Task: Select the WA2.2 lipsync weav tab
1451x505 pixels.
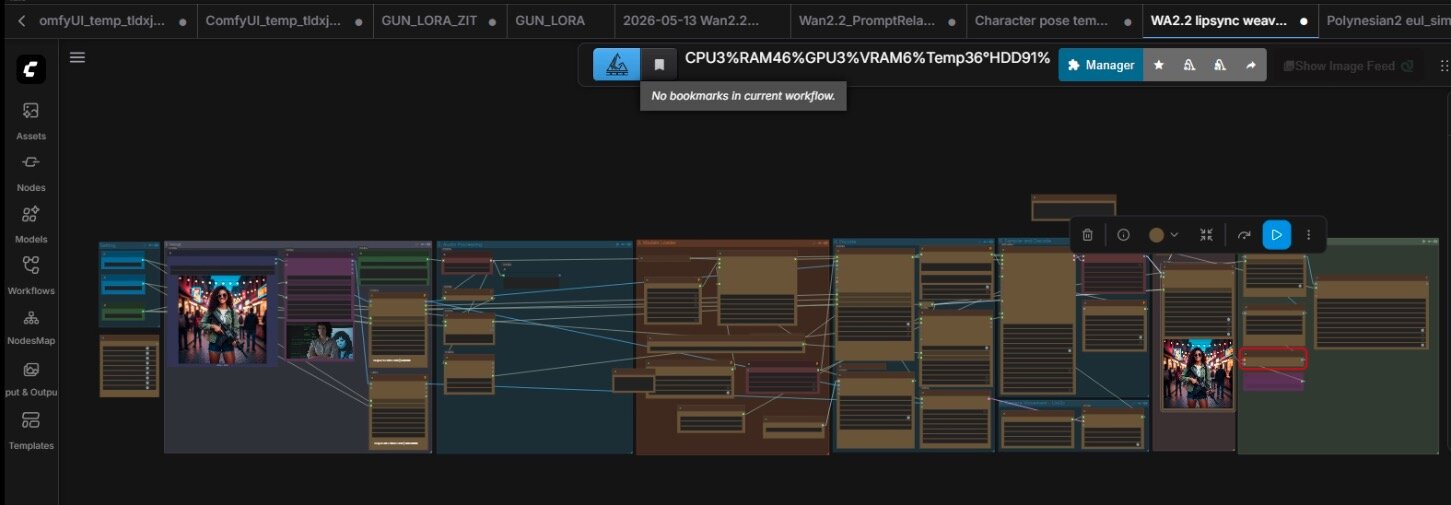Action: 1229,20
